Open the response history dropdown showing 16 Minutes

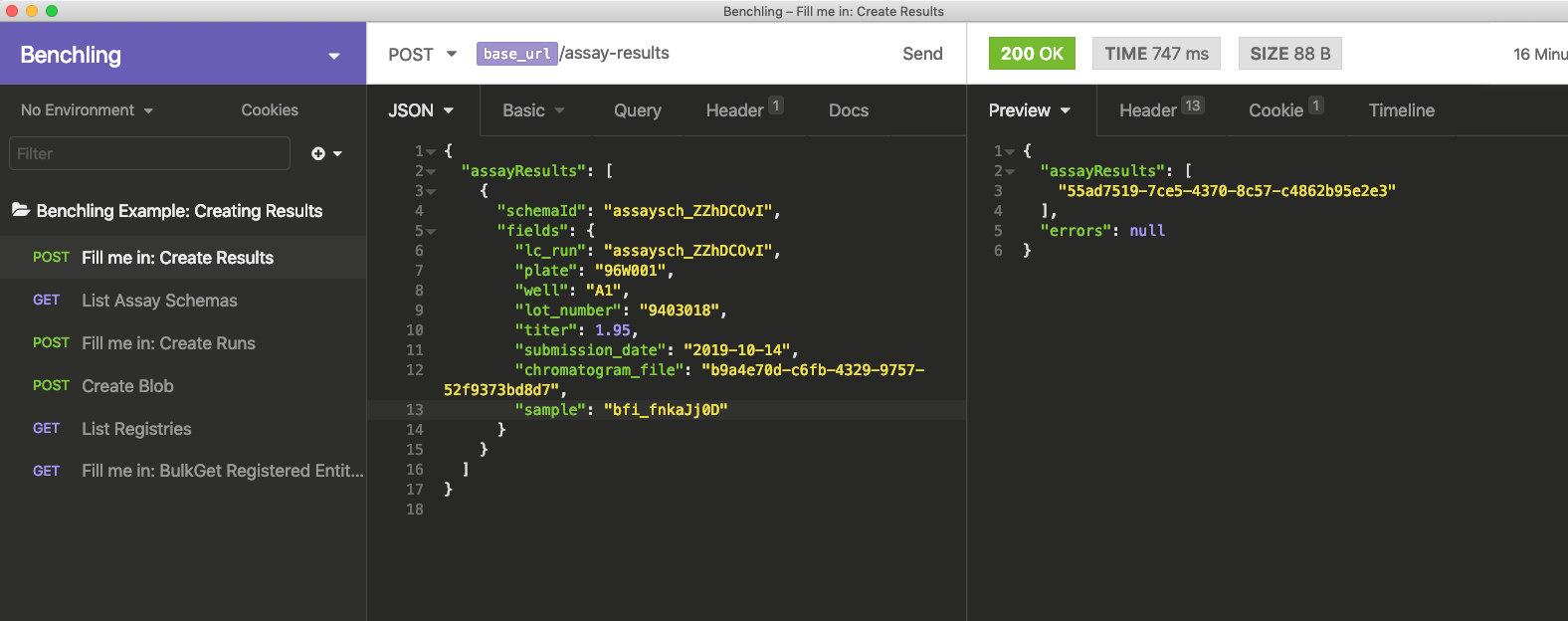1540,54
